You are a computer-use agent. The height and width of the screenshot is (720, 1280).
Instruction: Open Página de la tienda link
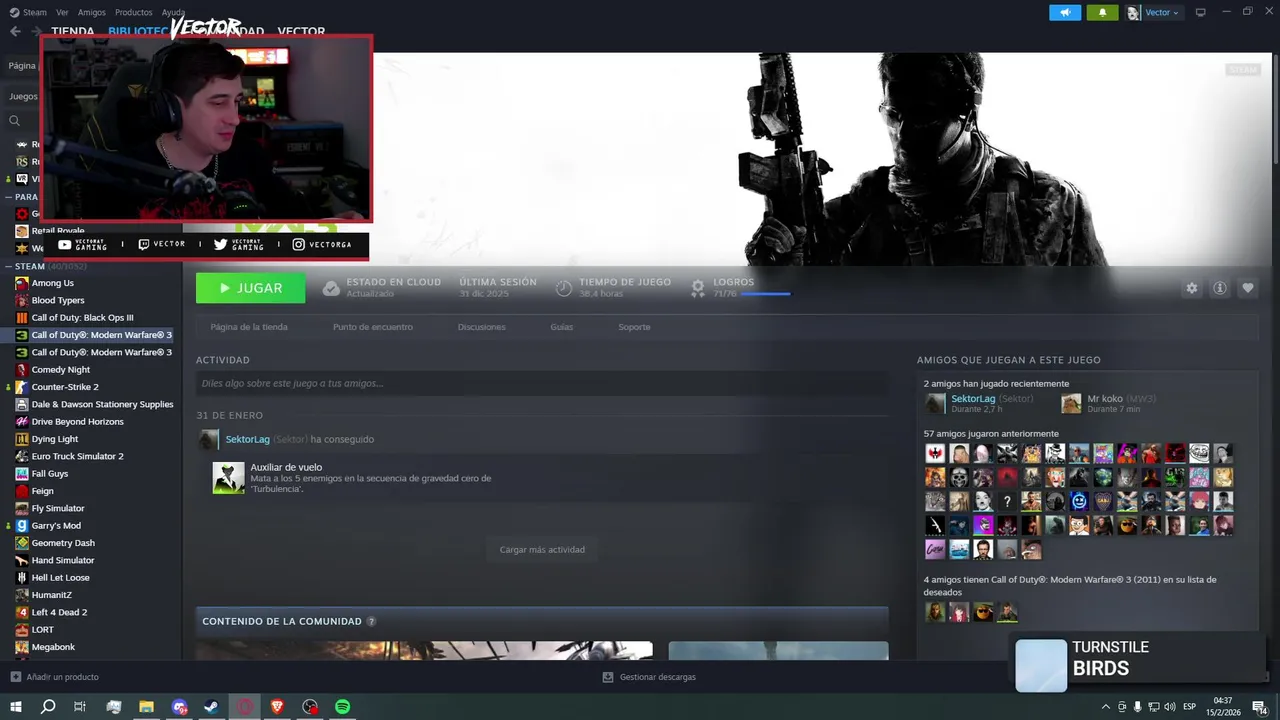tap(249, 327)
